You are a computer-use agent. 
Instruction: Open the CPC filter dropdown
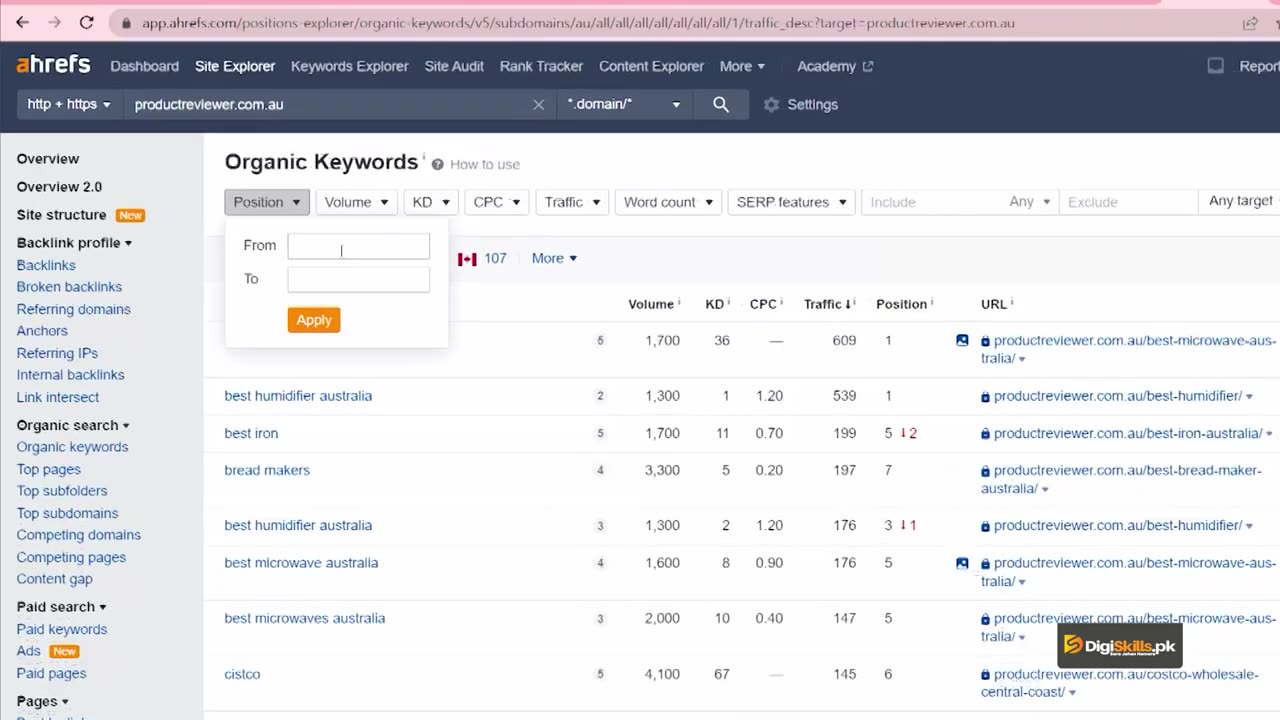496,202
